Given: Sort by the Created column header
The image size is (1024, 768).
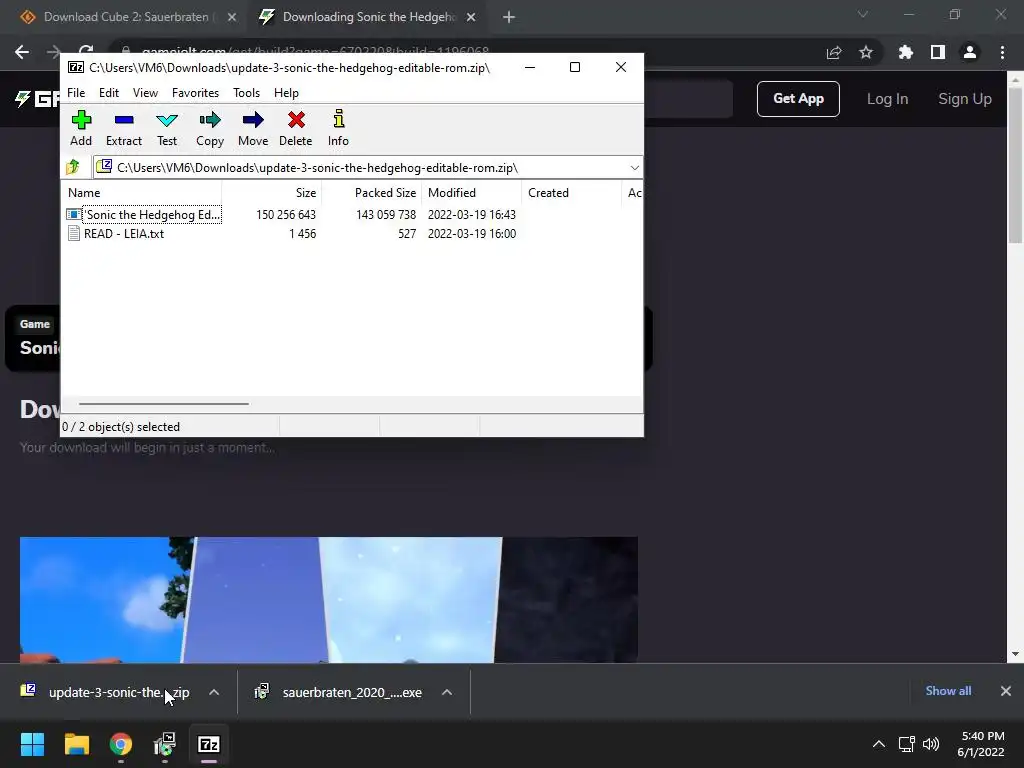Looking at the screenshot, I should tap(571, 193).
